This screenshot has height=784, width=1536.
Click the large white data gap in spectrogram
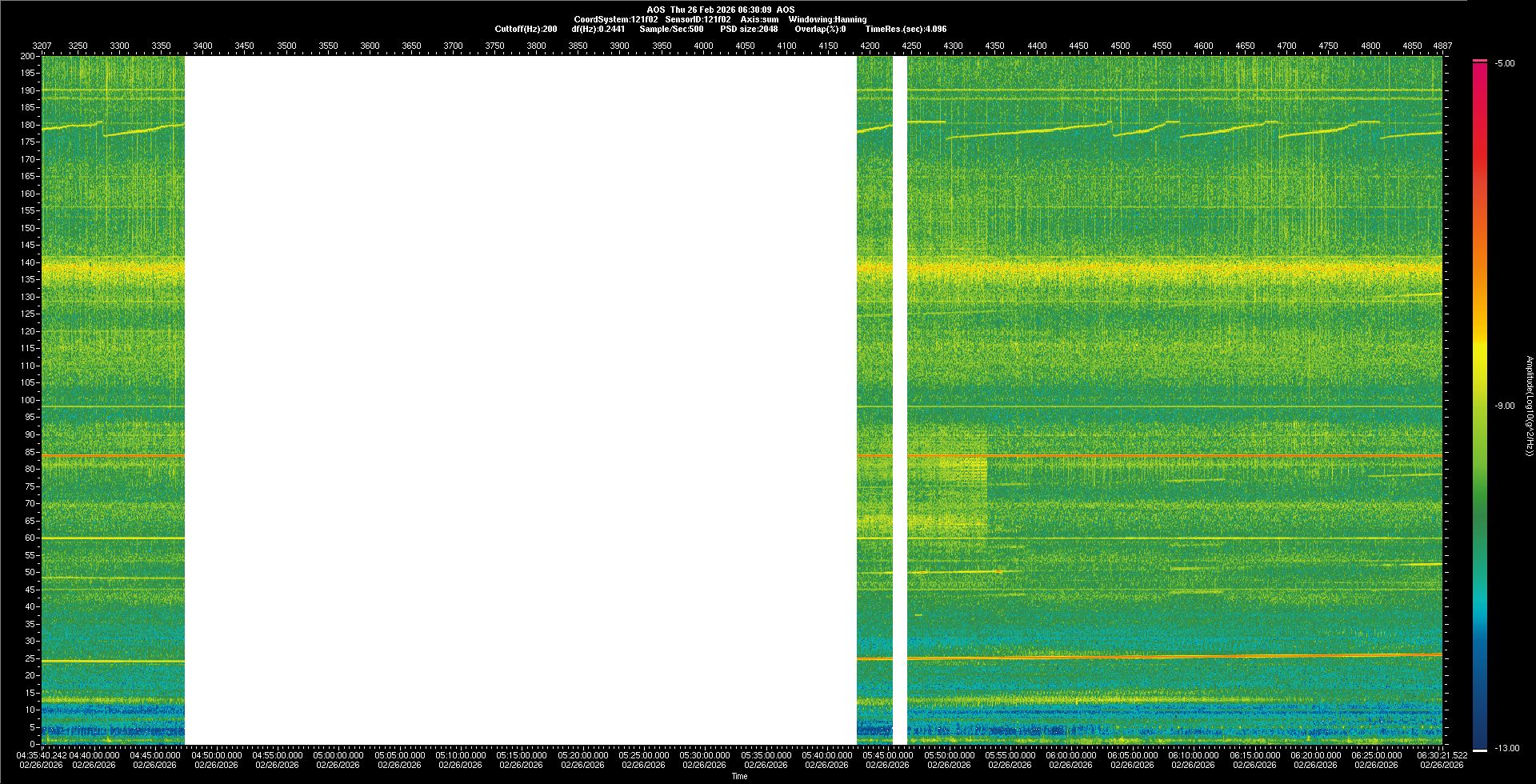[x=520, y=400]
